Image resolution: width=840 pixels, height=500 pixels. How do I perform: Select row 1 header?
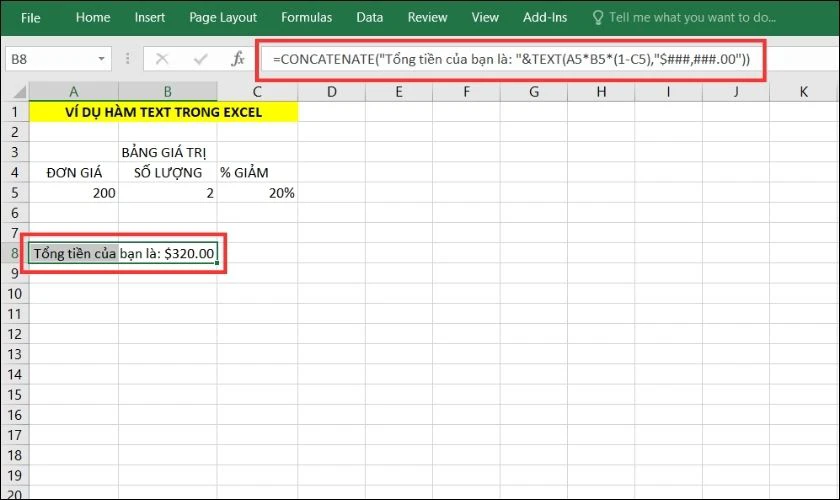[x=14, y=112]
